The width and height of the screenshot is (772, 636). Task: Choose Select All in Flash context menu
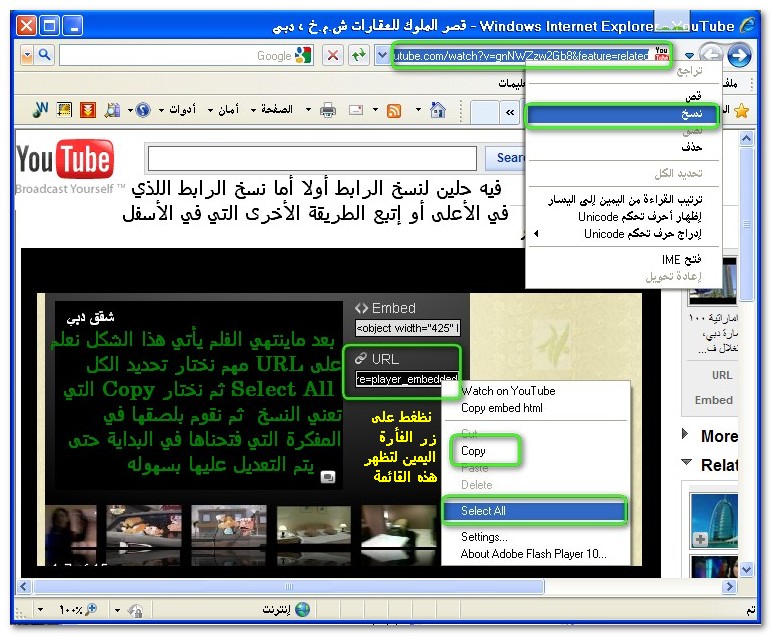(x=535, y=511)
